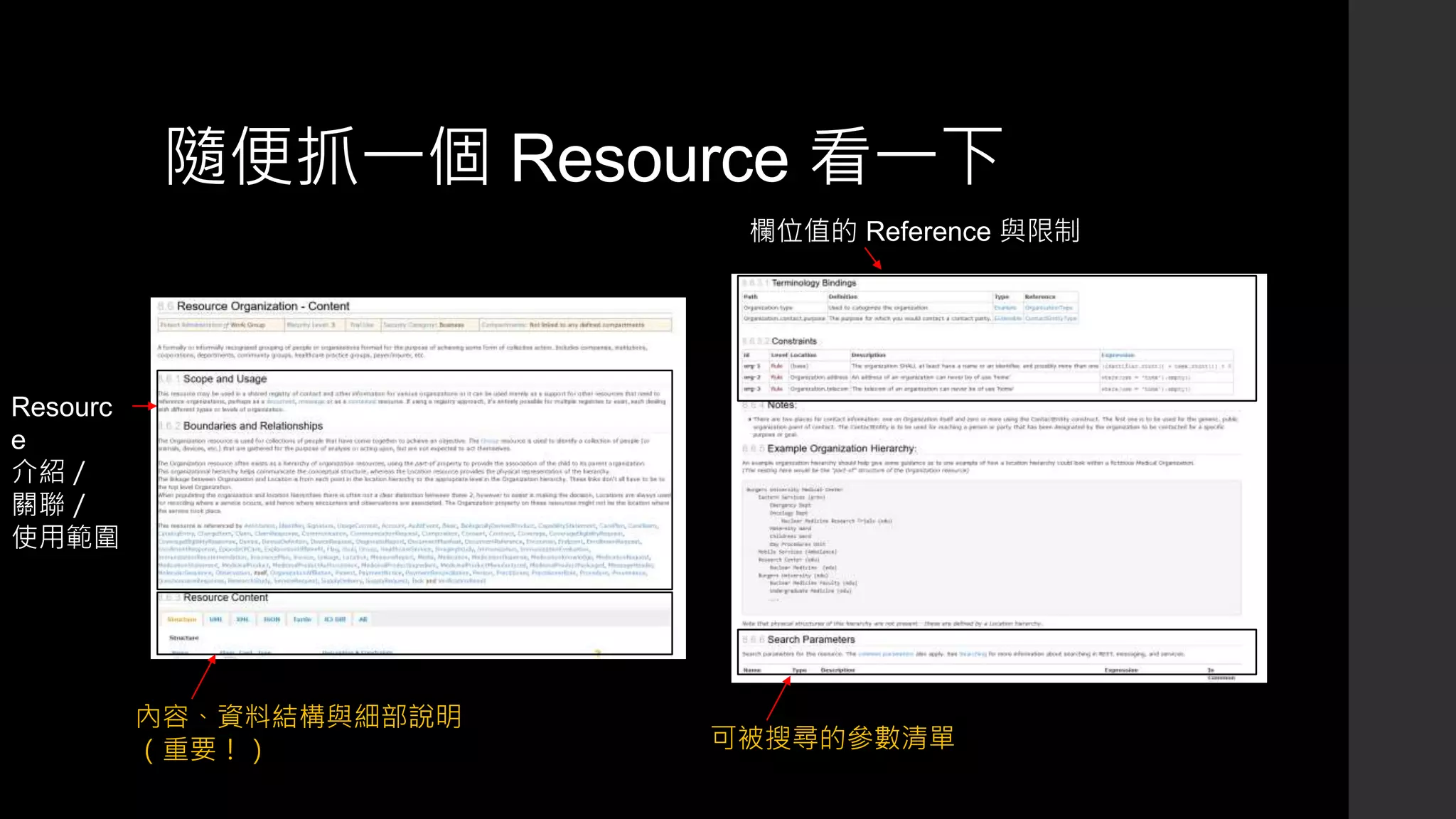Switch to the Turtle tab
This screenshot has width=1456, height=819.
click(x=302, y=619)
